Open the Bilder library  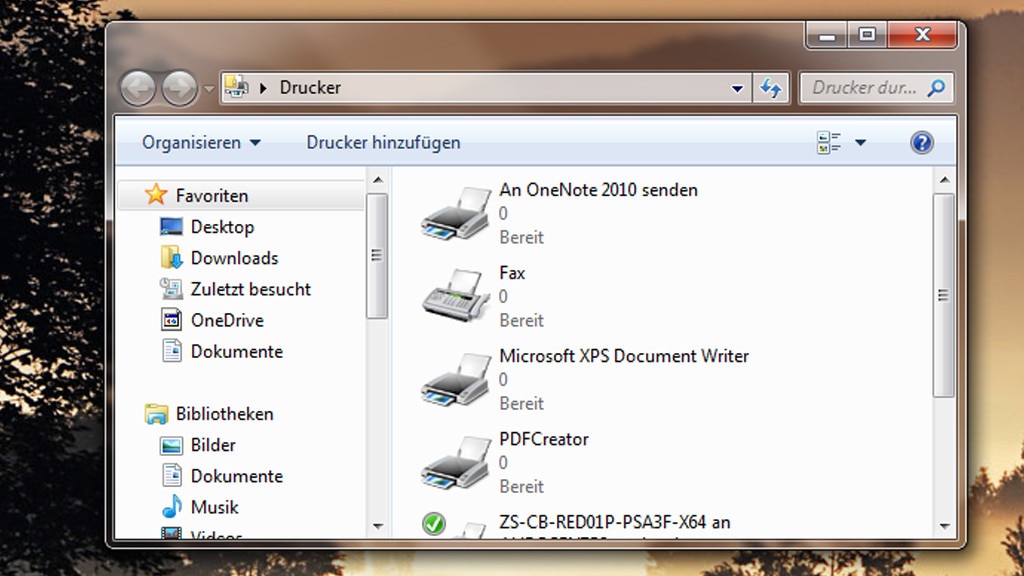coord(213,445)
